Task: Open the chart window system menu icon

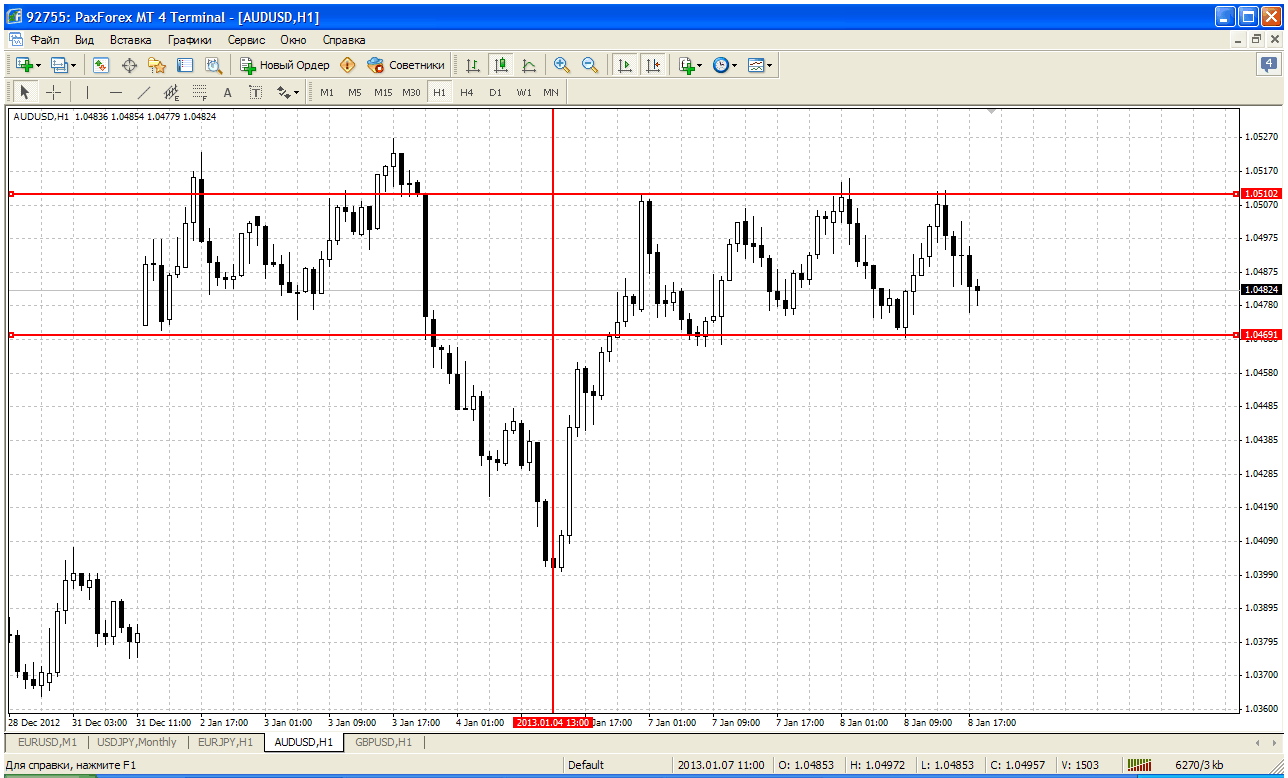Action: tap(16, 40)
